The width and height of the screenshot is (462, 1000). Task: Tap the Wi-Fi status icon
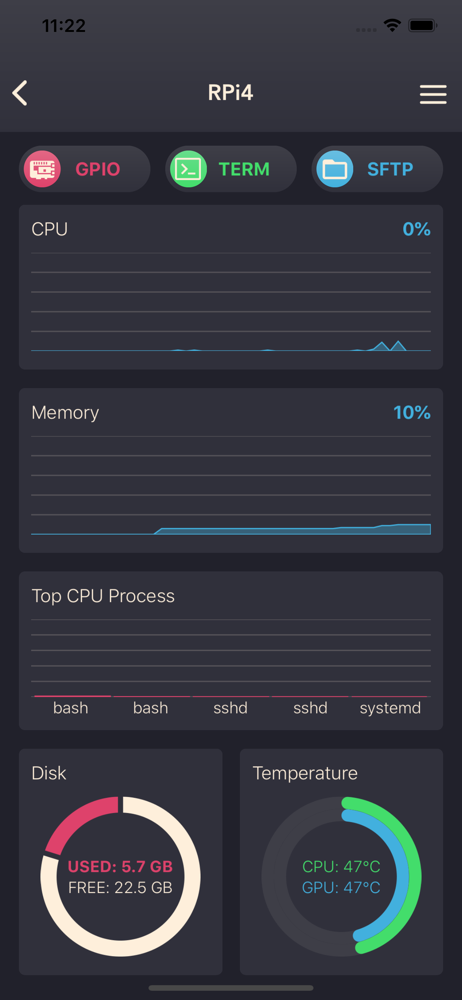391,26
